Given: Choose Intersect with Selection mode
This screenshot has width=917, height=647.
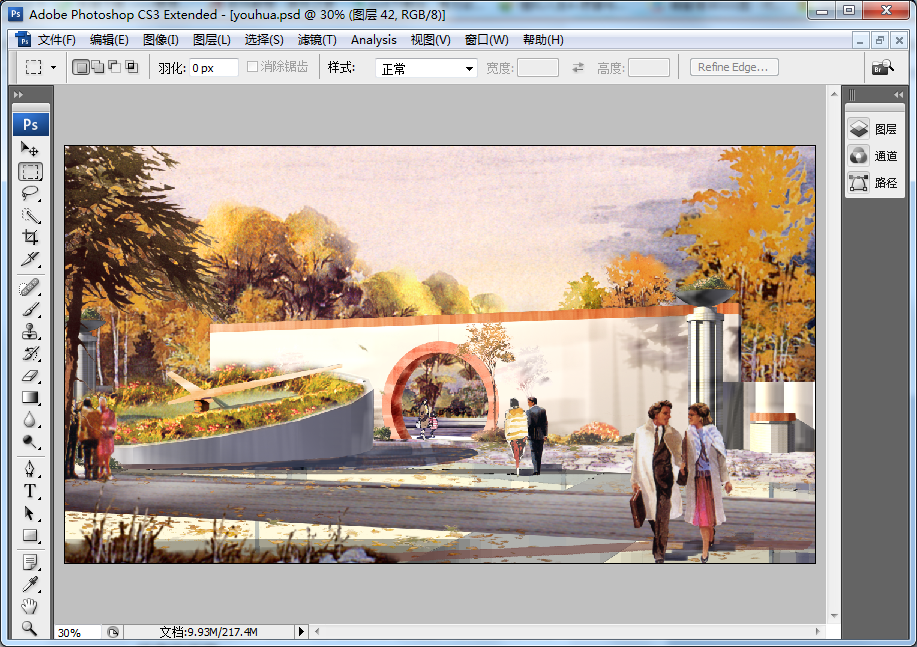Looking at the screenshot, I should (132, 67).
